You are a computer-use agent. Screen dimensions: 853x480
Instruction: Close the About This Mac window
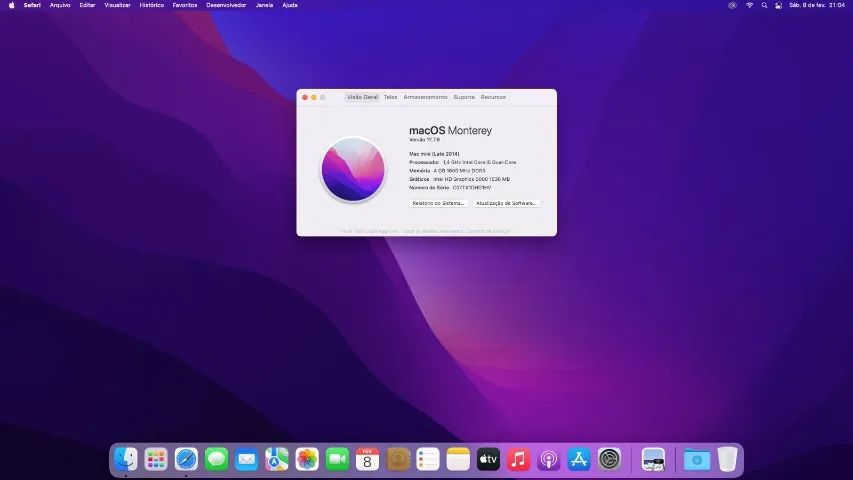[305, 97]
